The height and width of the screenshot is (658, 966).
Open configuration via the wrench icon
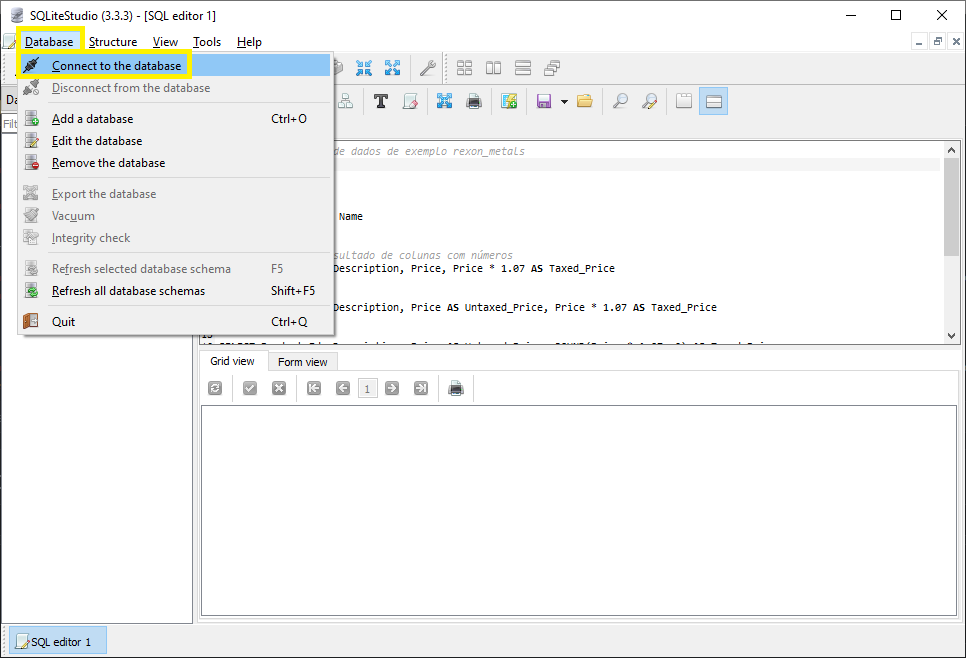pyautogui.click(x=428, y=68)
